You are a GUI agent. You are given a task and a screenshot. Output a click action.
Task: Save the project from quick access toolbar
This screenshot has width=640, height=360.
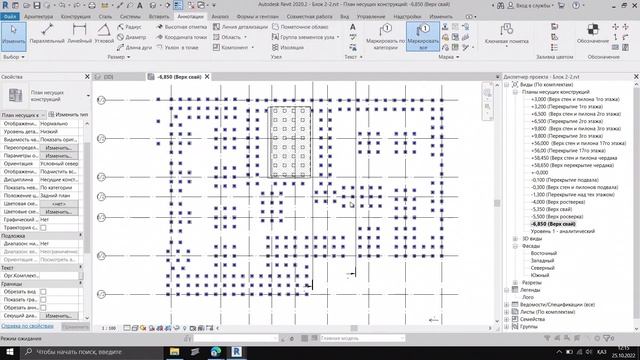click(x=37, y=5)
